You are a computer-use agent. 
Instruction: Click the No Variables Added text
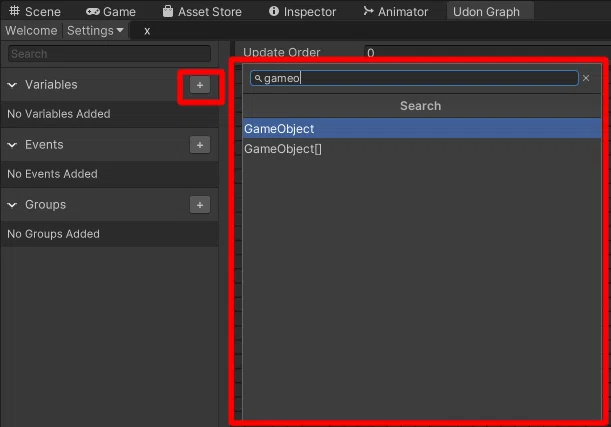[x=59, y=114]
